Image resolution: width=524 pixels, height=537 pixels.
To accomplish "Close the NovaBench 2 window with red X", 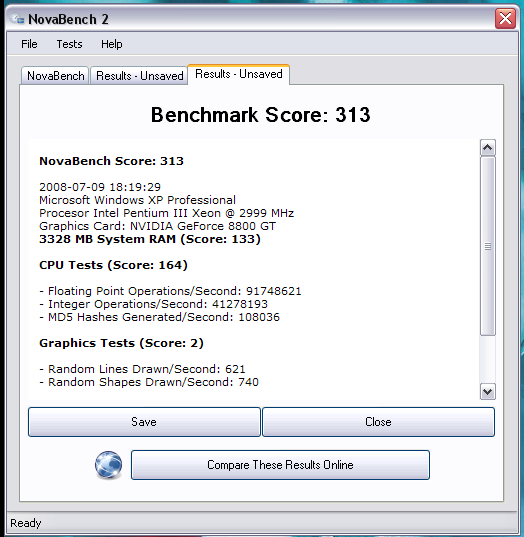I will point(505,18).
